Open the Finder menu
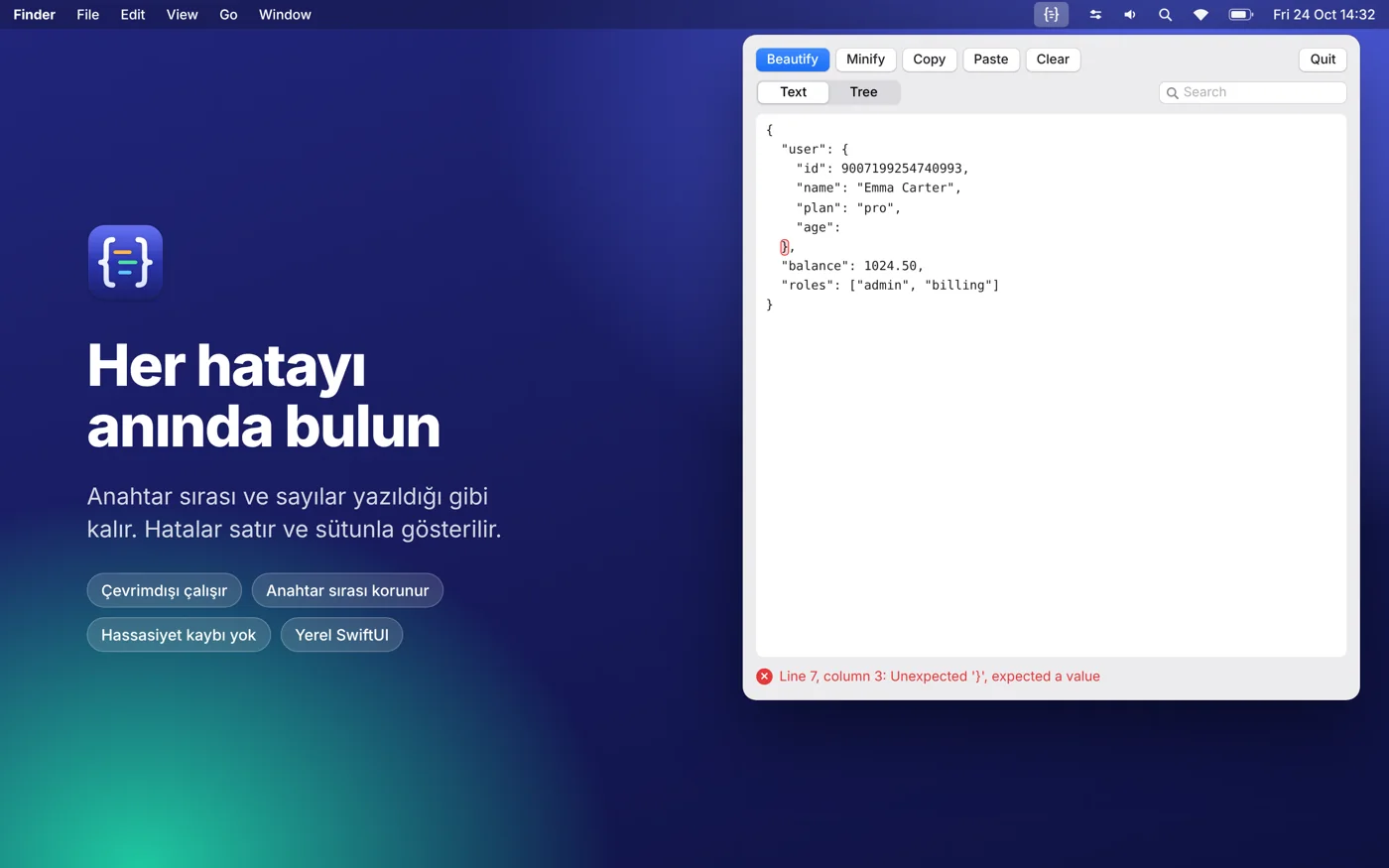Viewport: 1389px width, 868px height. coord(35,15)
